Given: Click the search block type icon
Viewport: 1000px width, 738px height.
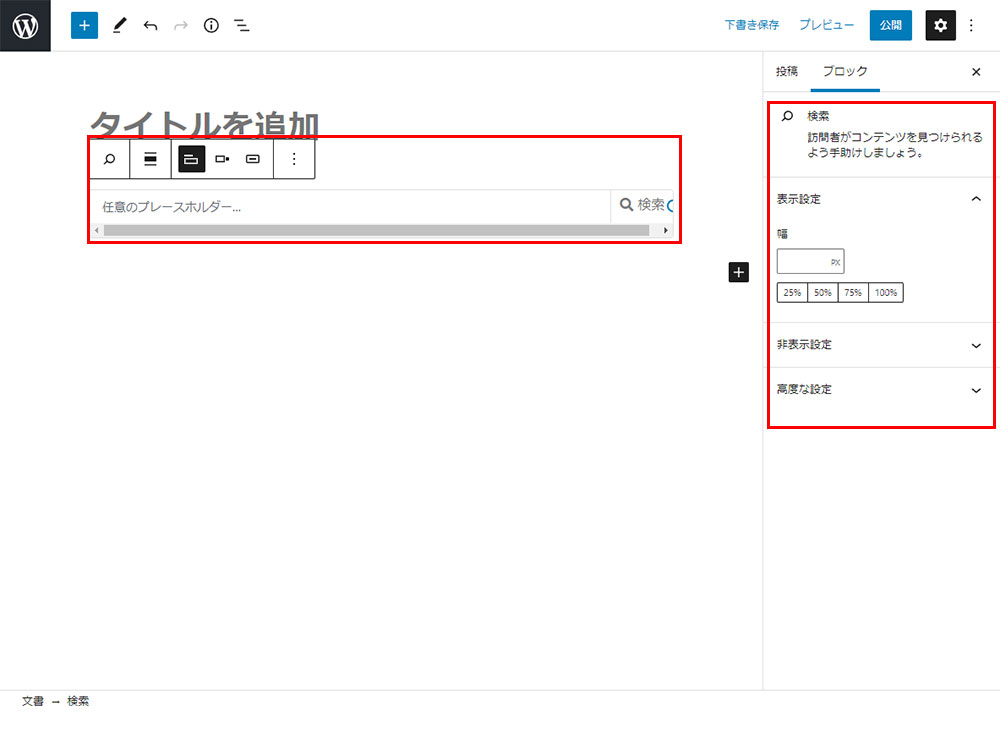Looking at the screenshot, I should coord(110,159).
